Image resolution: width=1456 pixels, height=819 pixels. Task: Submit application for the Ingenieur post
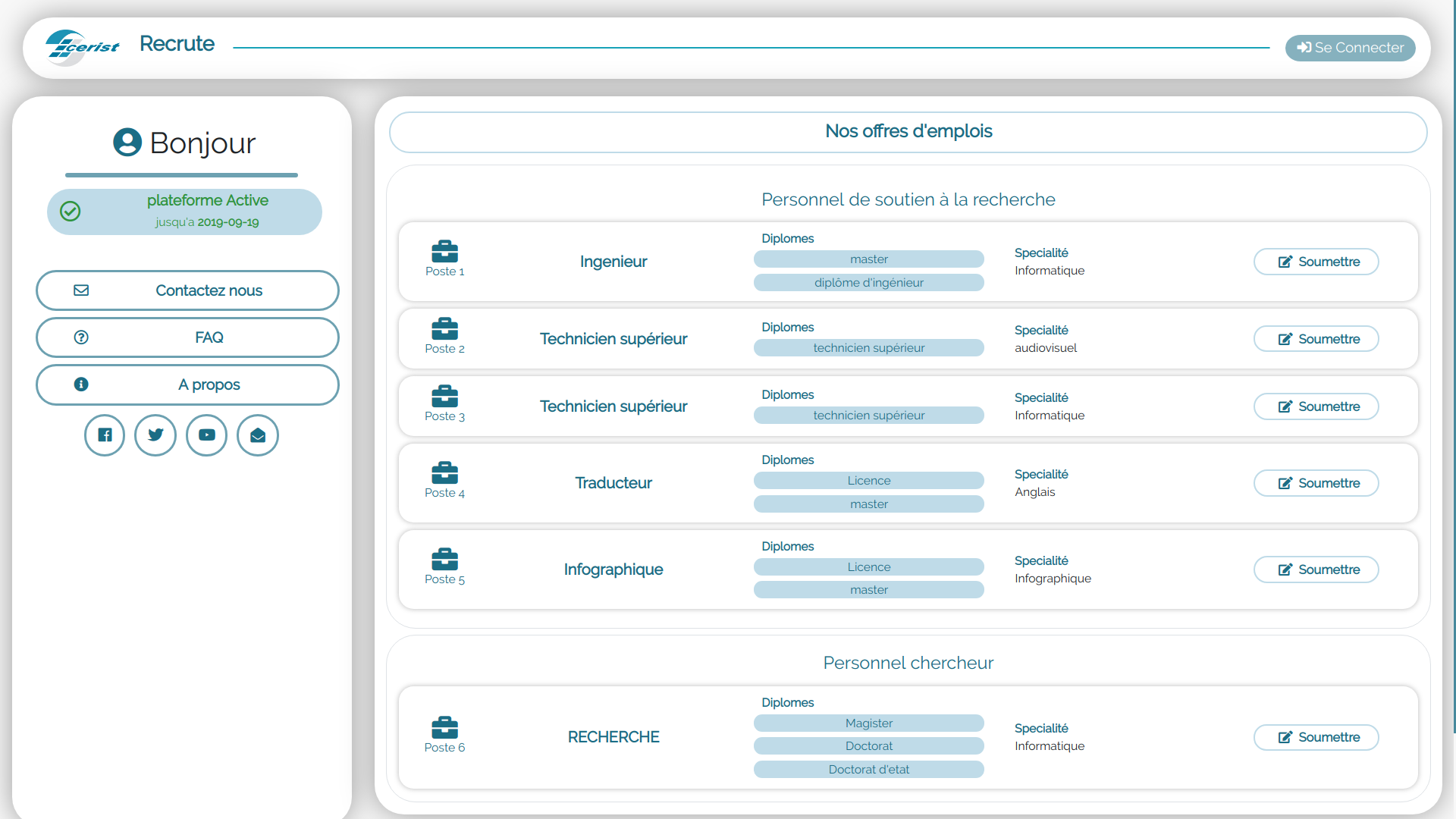pyautogui.click(x=1316, y=262)
